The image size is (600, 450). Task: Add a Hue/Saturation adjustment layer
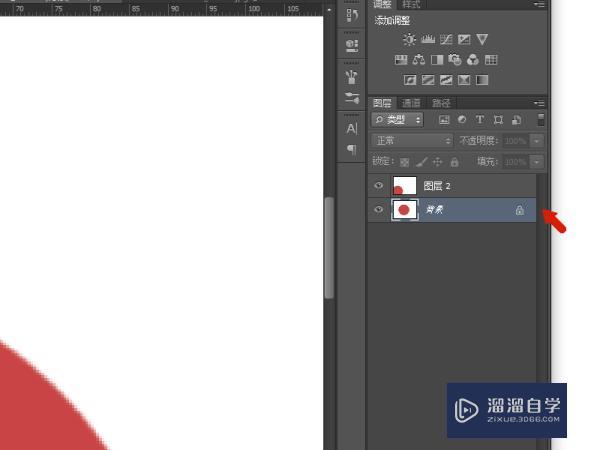[401, 60]
